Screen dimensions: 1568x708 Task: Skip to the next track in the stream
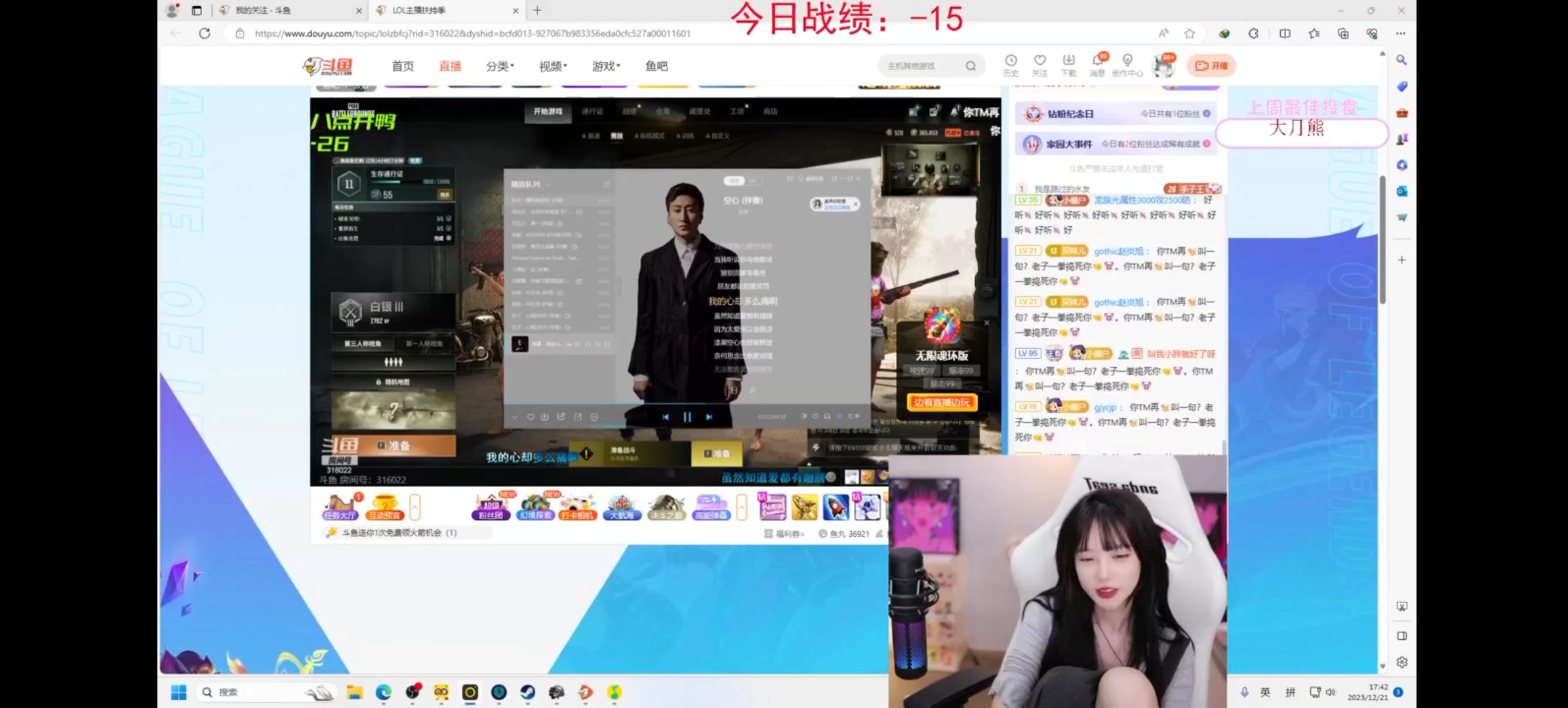[x=709, y=416]
